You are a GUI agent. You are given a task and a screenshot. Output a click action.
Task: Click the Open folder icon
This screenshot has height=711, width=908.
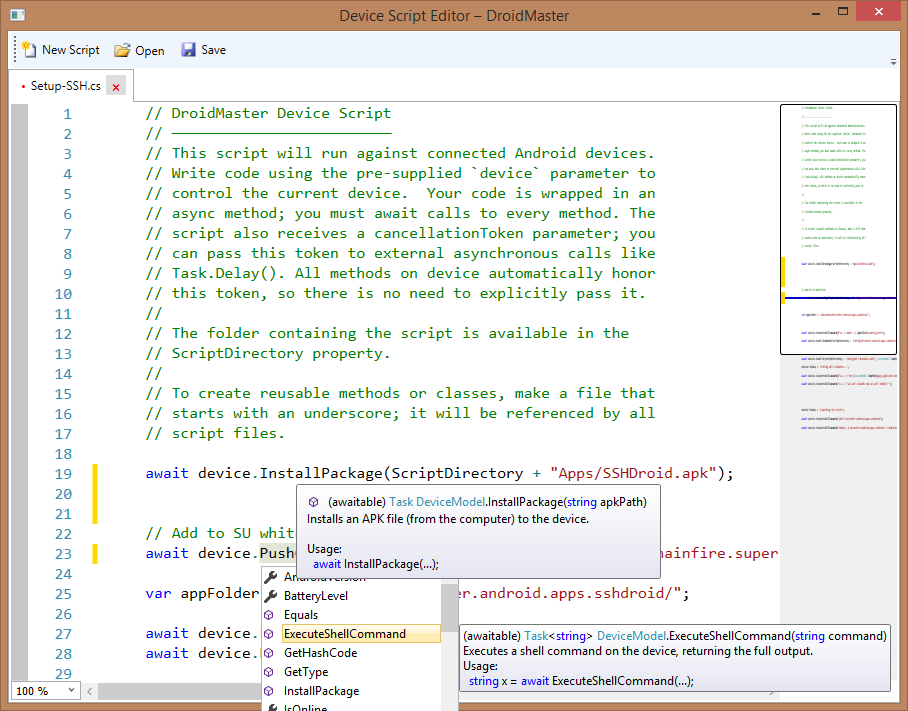[x=122, y=50]
